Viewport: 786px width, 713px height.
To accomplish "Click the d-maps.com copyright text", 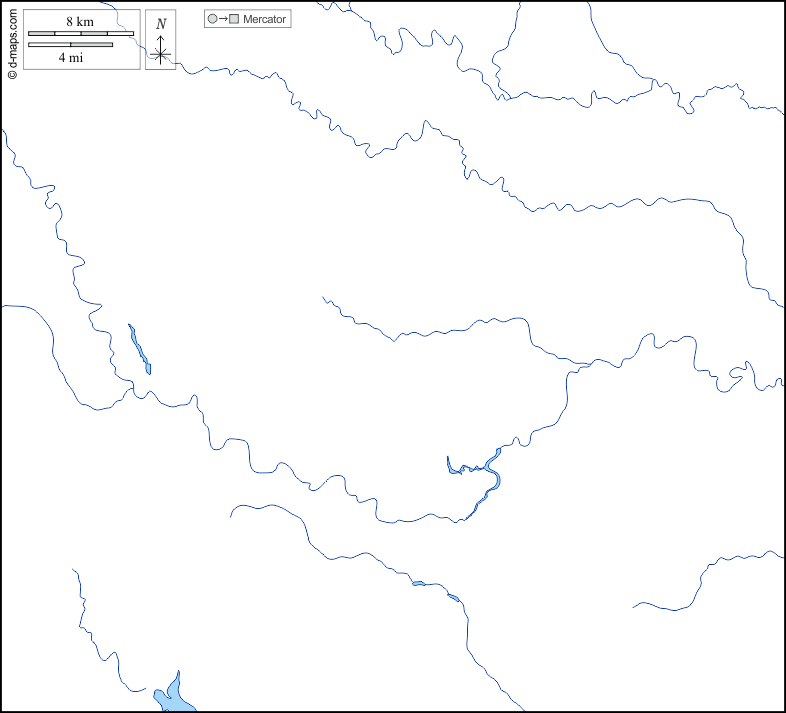I will pyautogui.click(x=12, y=41).
